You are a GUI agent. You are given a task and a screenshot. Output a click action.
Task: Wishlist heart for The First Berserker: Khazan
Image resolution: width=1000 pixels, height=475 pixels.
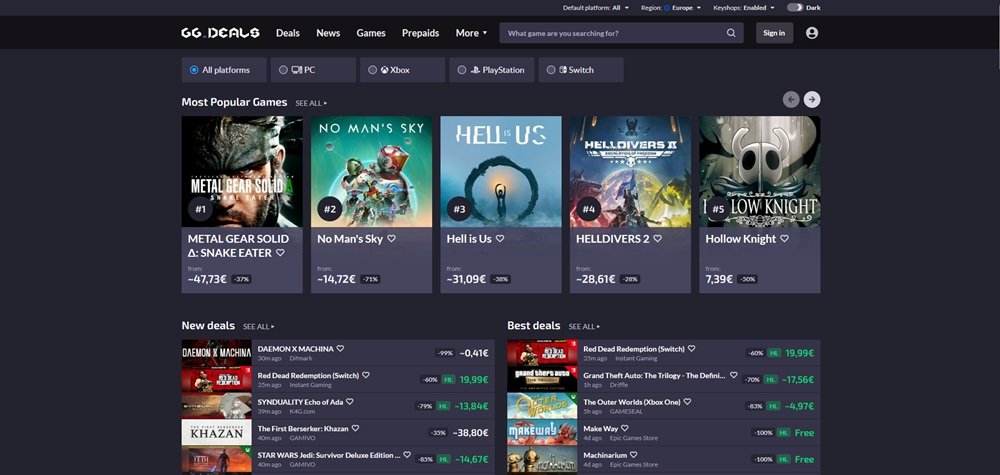click(x=355, y=428)
